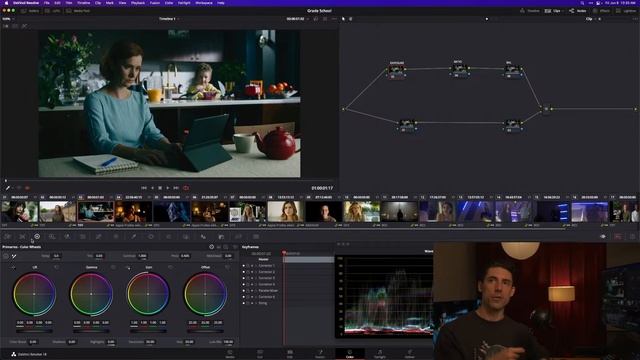Open the Key palette
Viewport: 640px width, 360px height.
point(221,237)
